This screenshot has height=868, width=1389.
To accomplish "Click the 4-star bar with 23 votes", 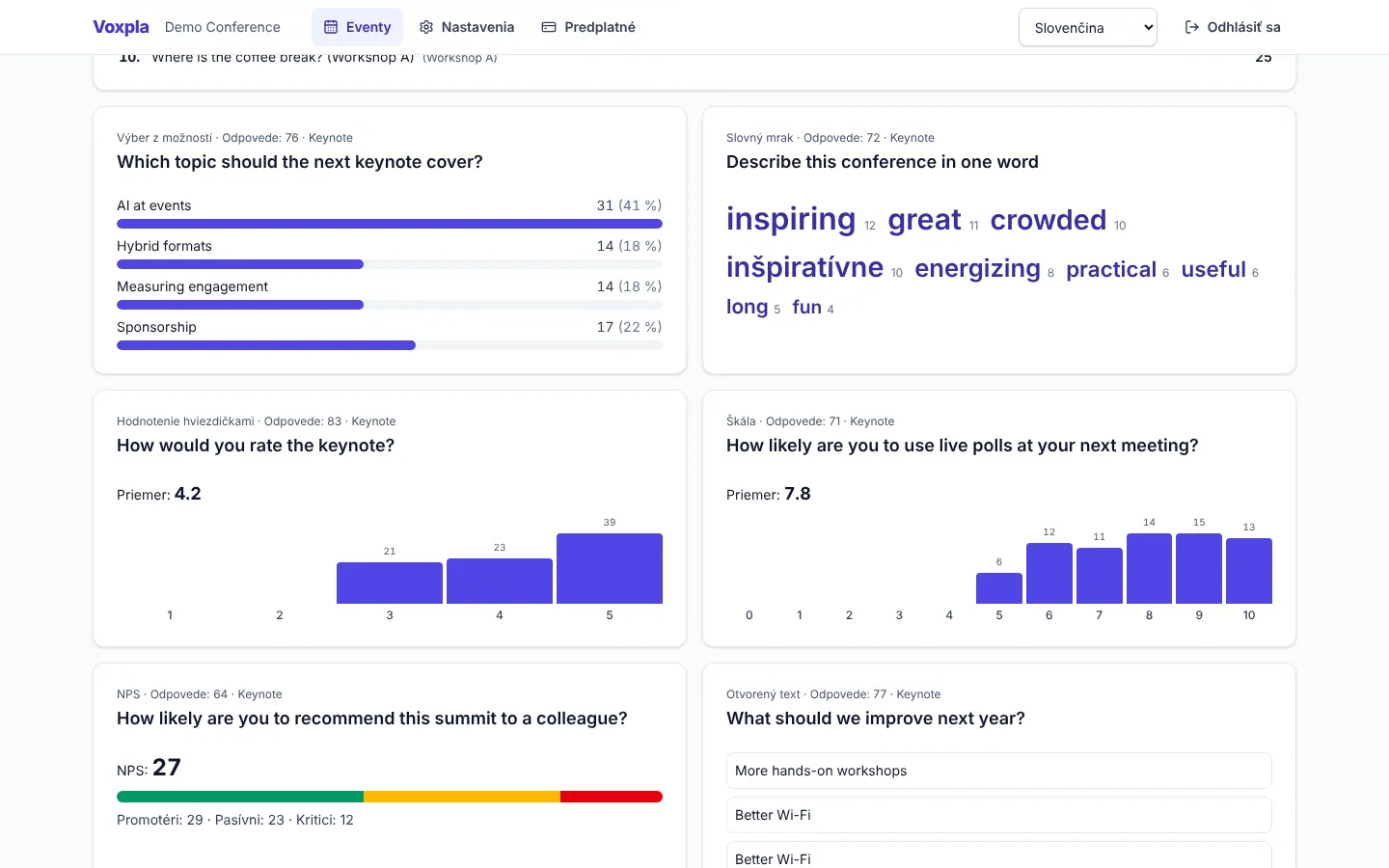I will coord(500,581).
